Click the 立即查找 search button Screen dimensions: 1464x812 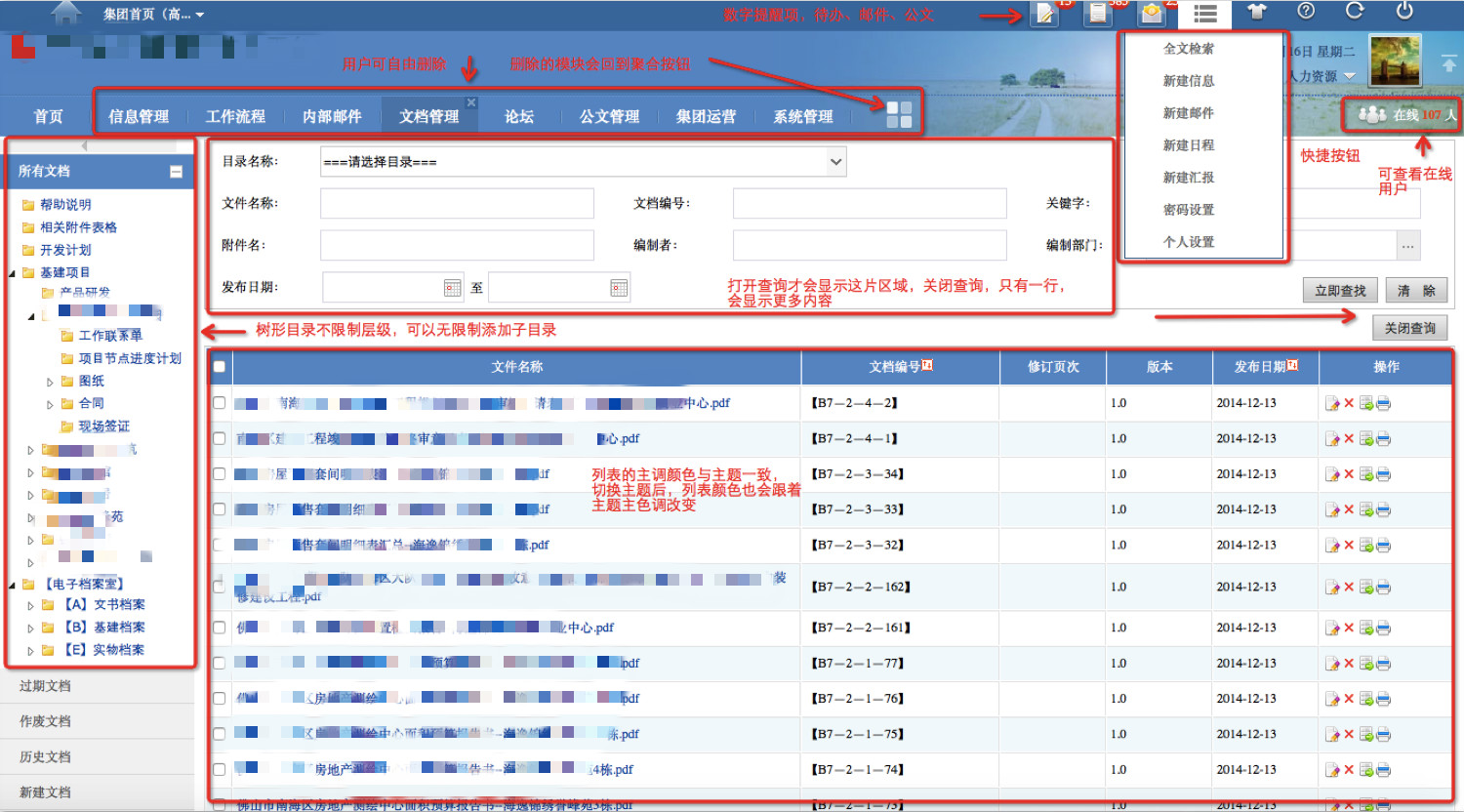[x=1339, y=291]
